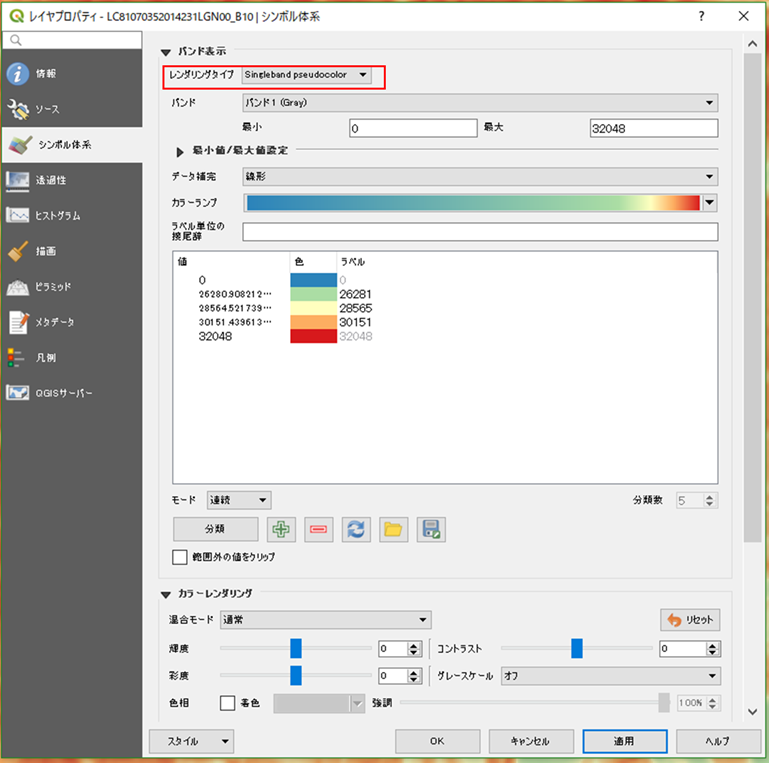
Task: Click the 適用 apply button
Action: coord(625,741)
